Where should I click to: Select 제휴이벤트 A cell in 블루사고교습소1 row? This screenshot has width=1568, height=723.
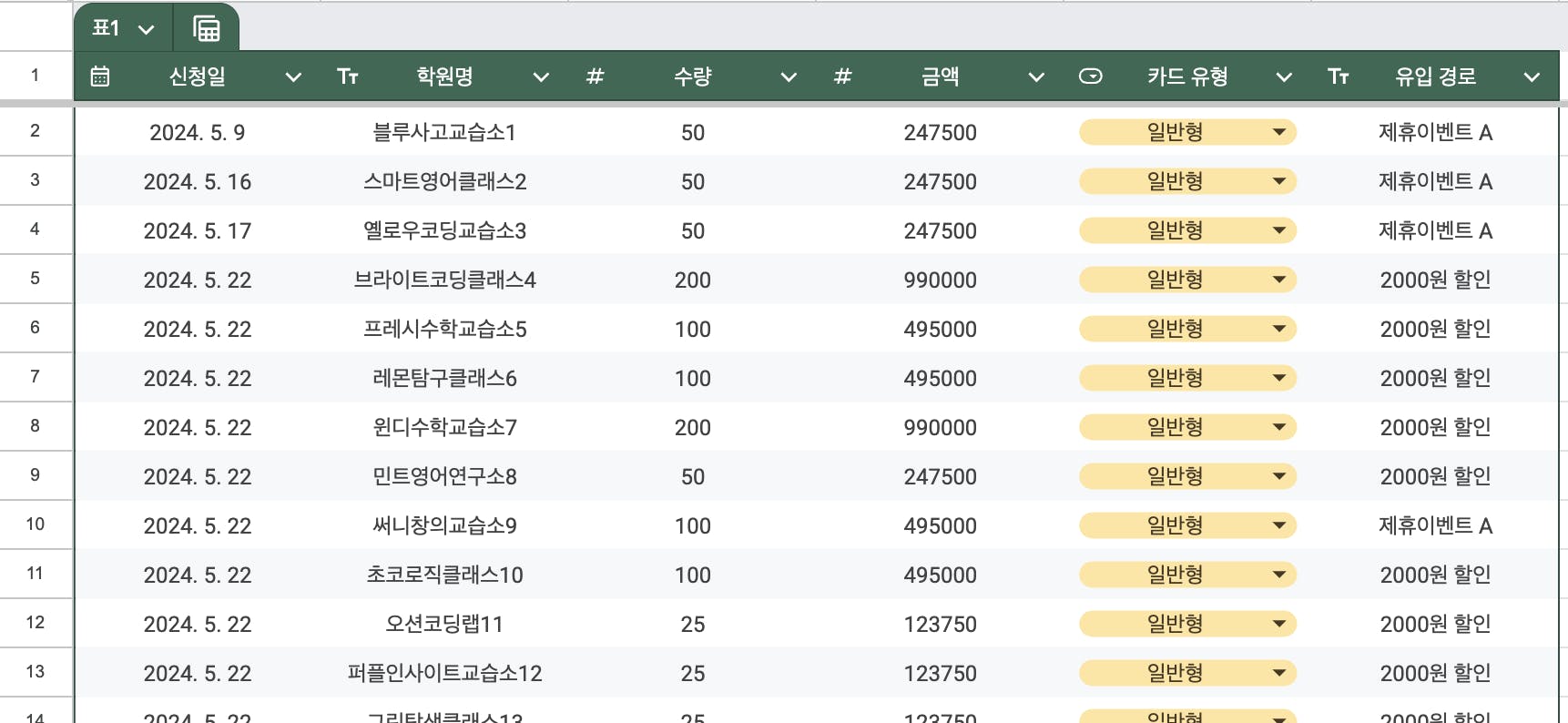point(1436,133)
